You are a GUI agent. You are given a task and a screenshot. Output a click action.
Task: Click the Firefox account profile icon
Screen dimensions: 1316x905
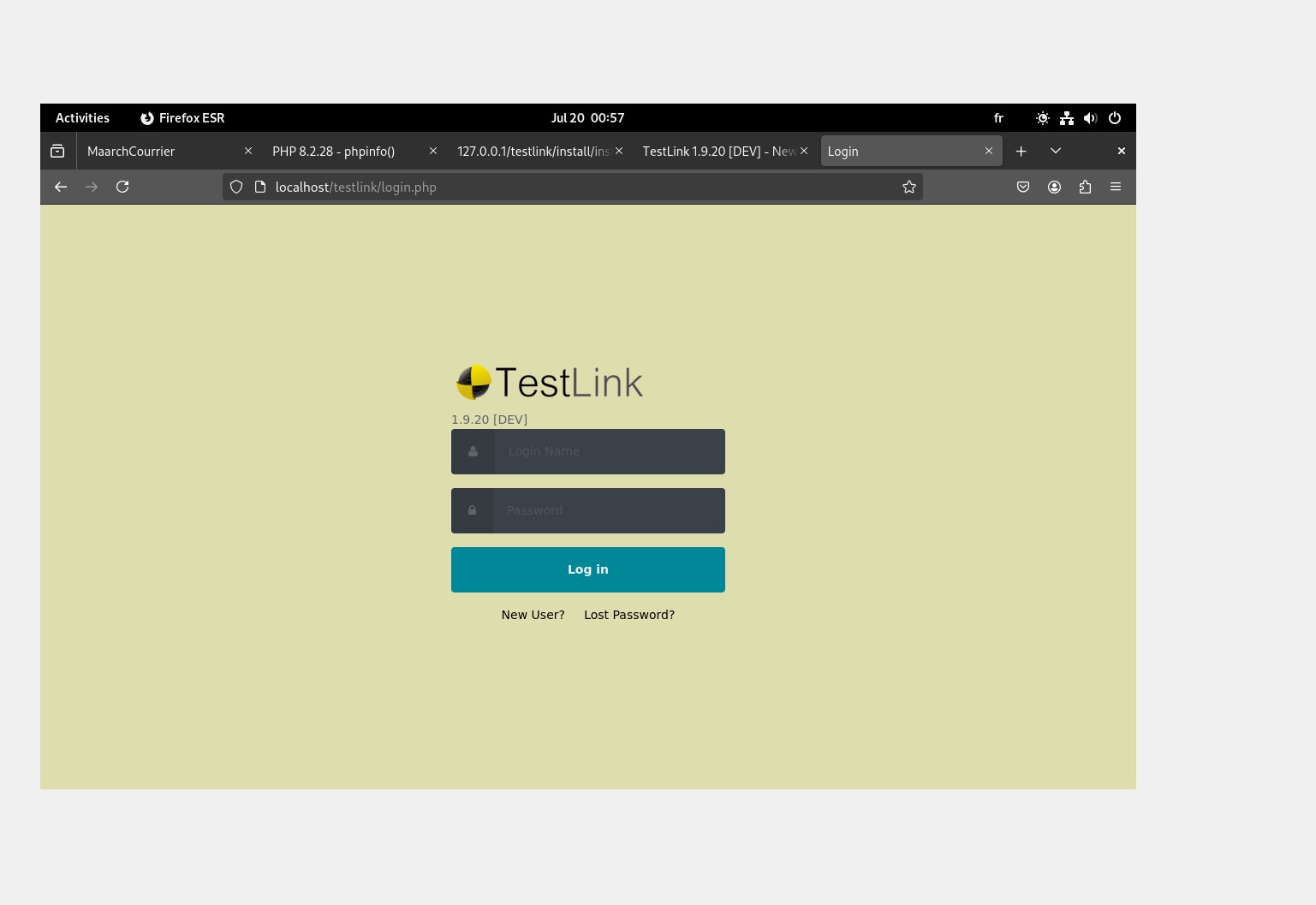(x=1054, y=187)
